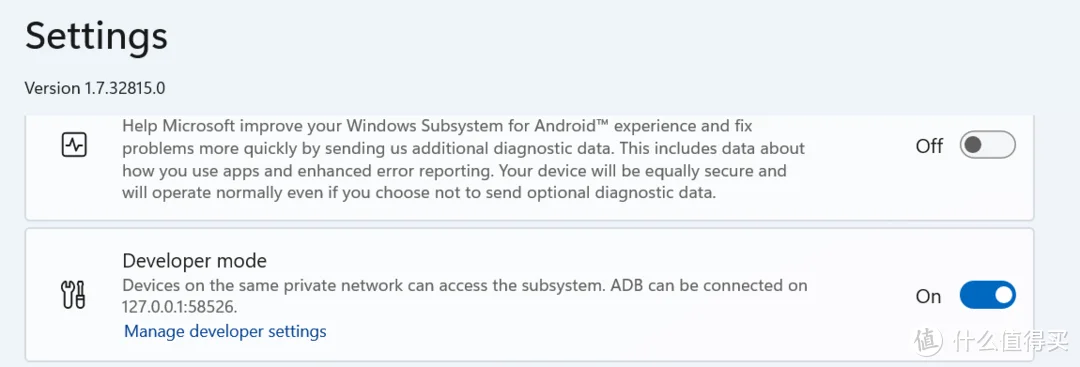Image resolution: width=1080 pixels, height=367 pixels.
Task: Click the On label beside developer switch
Action: [928, 296]
